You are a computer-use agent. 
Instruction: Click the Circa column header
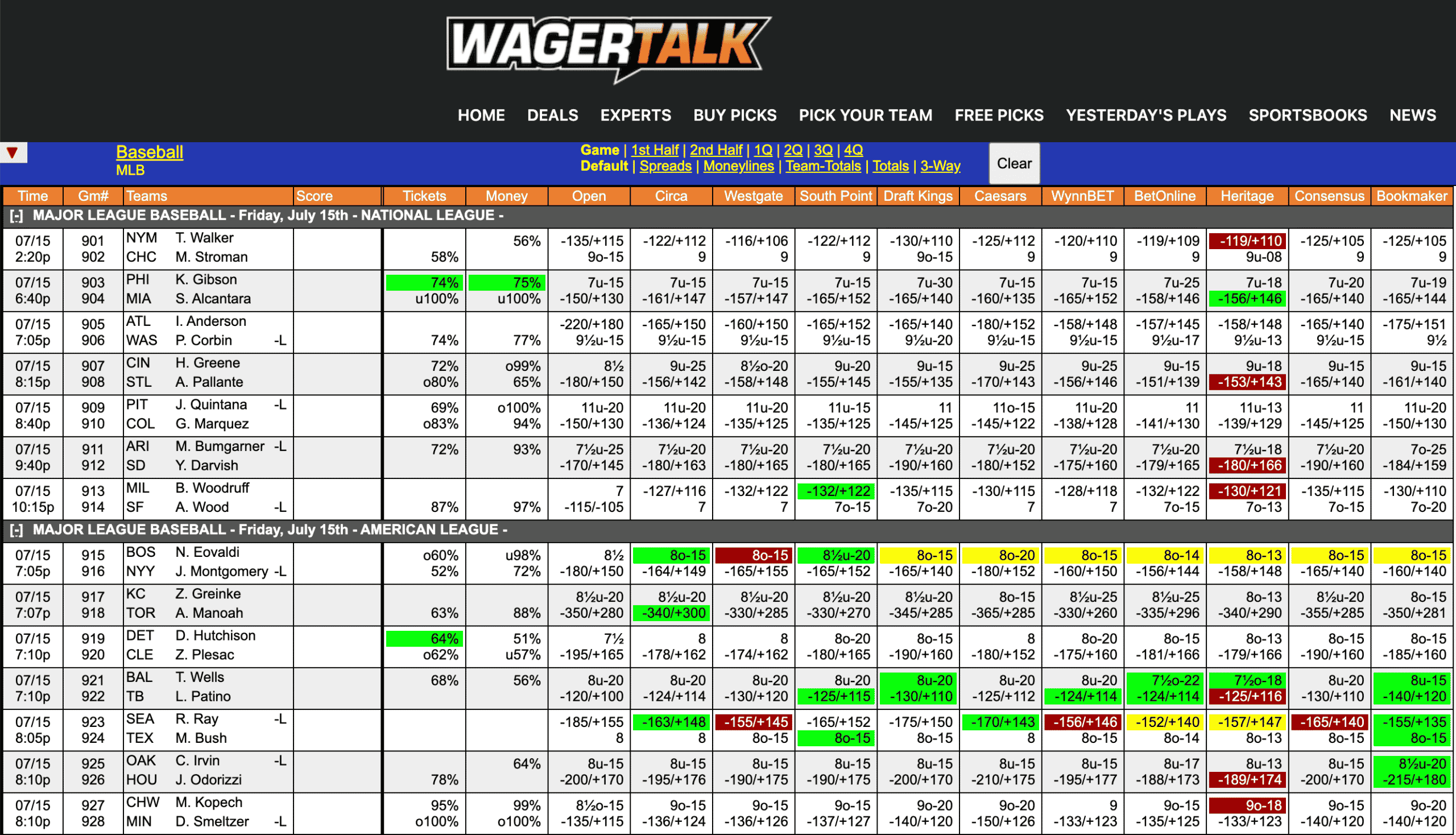click(x=671, y=196)
